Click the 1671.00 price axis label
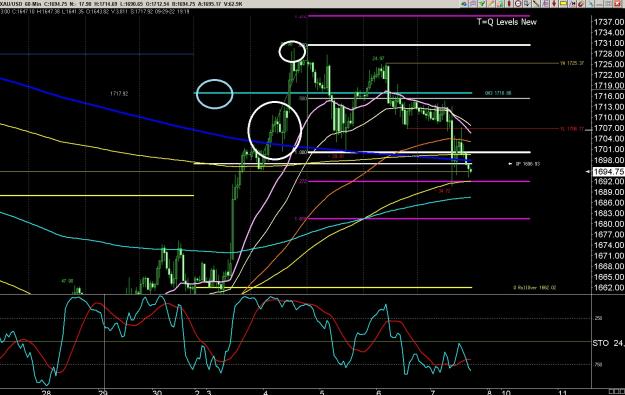This screenshot has width=625, height=395. tap(609, 255)
